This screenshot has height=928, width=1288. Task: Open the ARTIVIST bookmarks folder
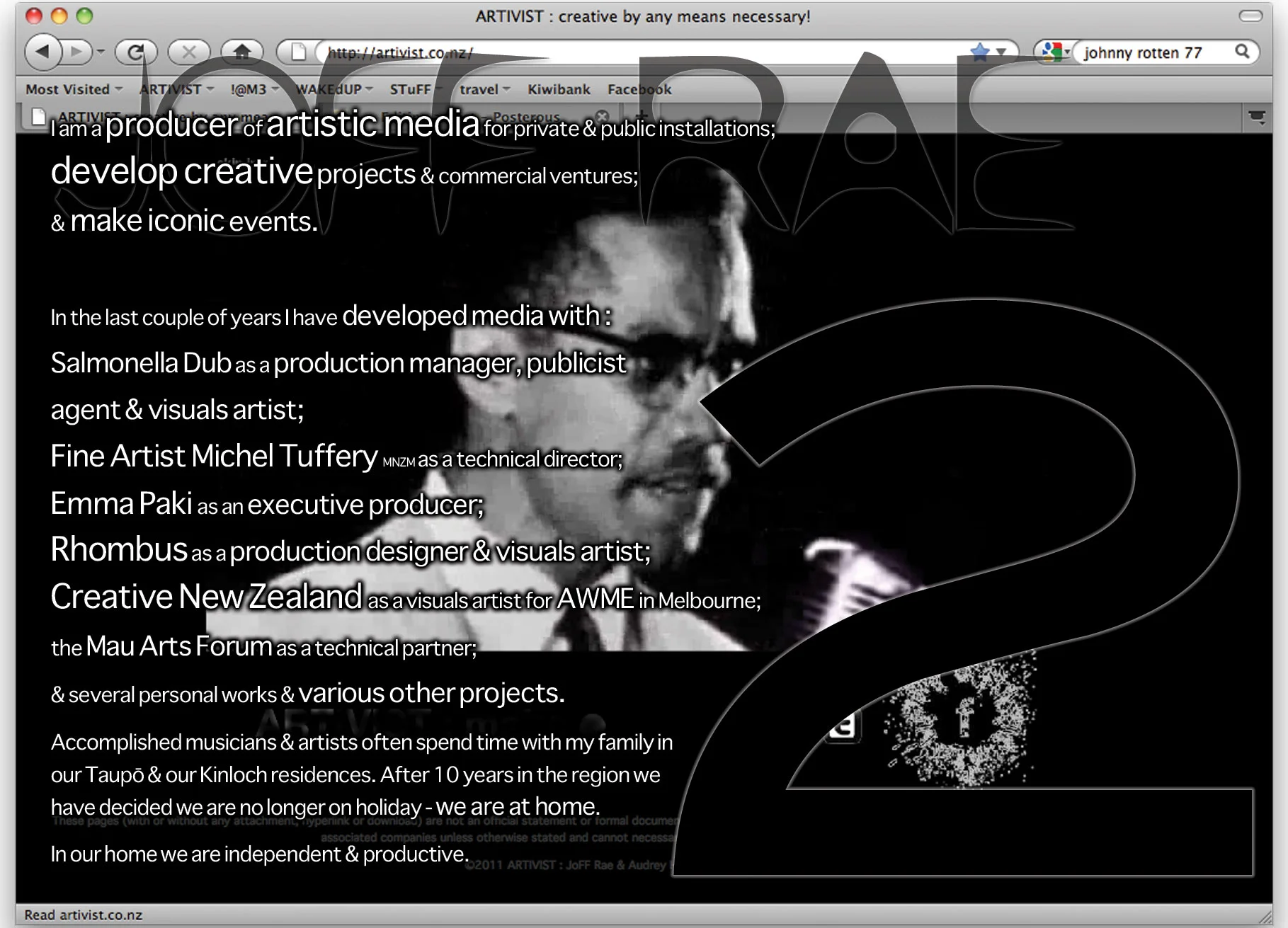point(176,89)
